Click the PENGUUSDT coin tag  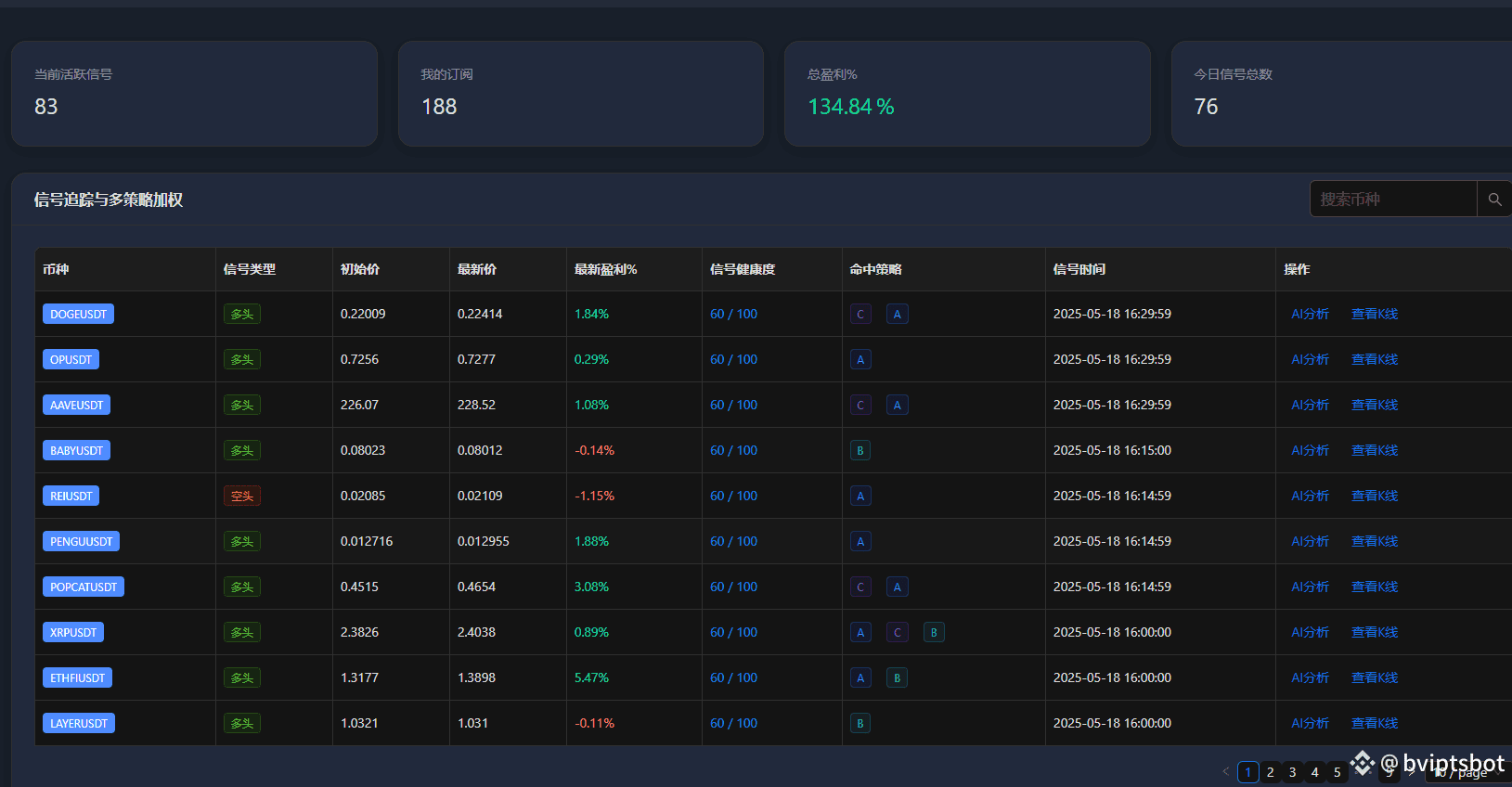click(82, 542)
